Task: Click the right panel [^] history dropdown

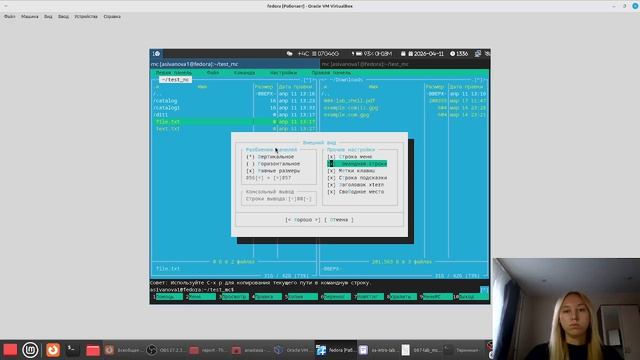Action: pos(479,80)
